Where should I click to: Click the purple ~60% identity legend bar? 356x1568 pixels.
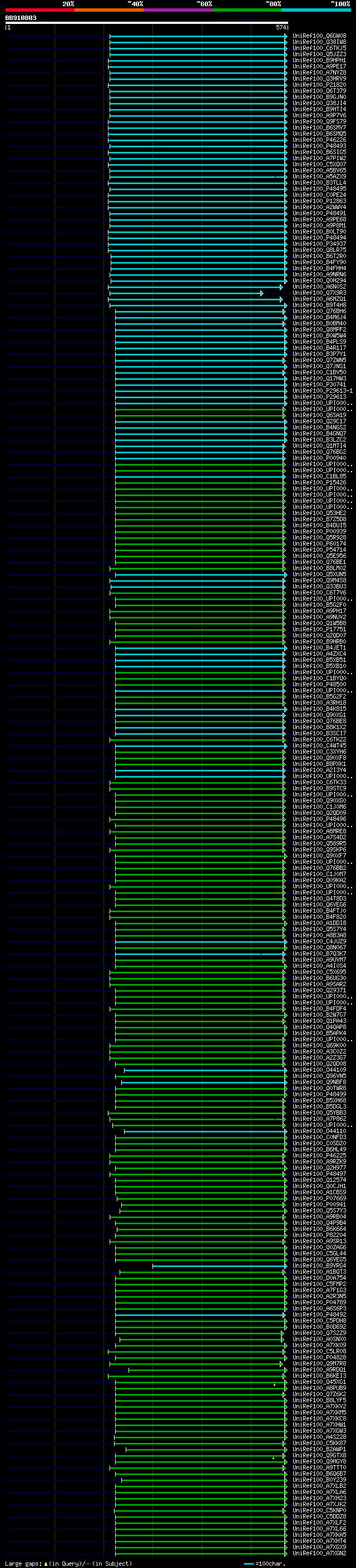coord(179,11)
